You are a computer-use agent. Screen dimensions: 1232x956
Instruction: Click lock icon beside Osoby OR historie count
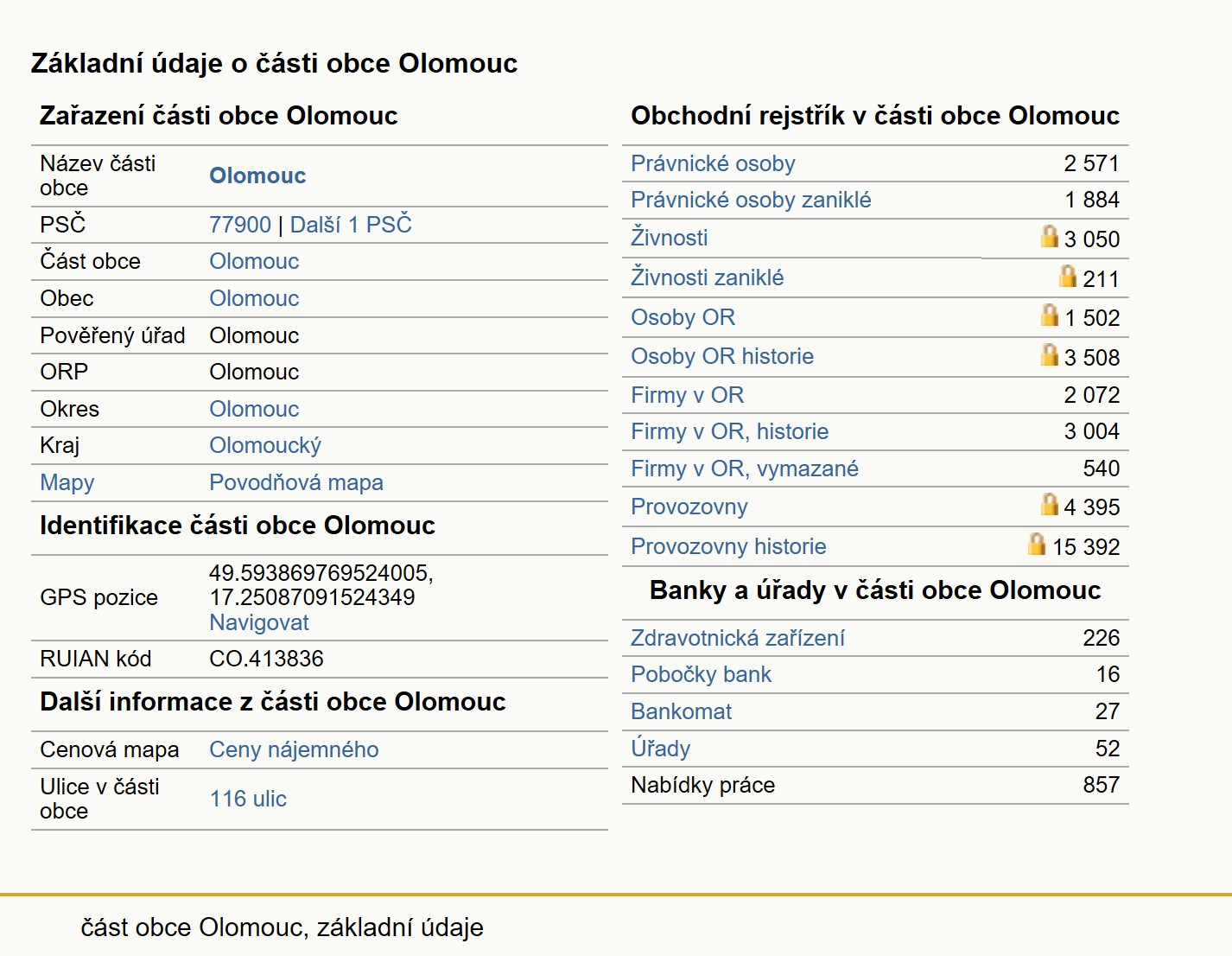click(1049, 354)
